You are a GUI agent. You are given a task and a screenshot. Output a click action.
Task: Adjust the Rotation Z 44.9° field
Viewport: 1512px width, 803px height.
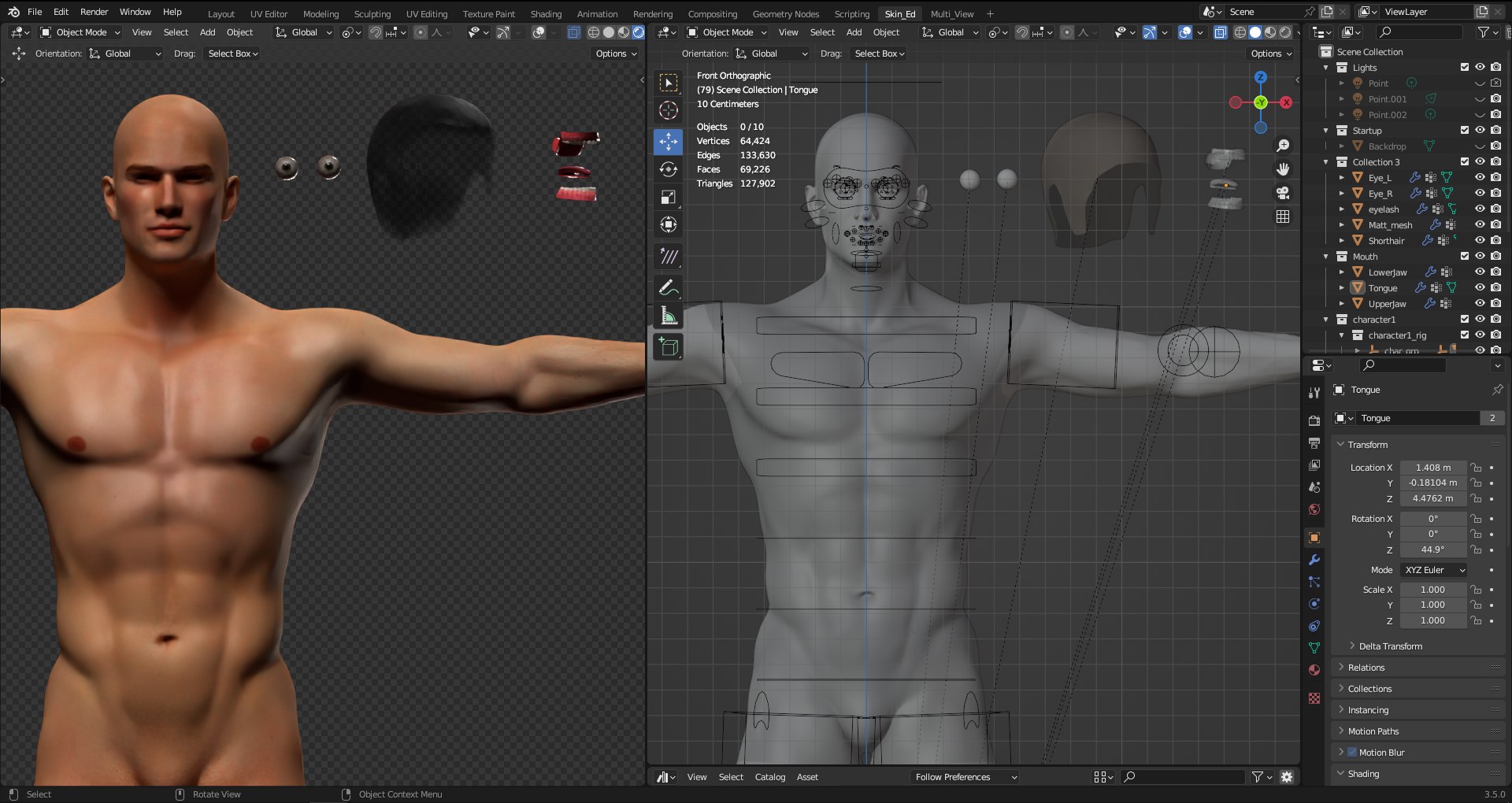(1433, 550)
